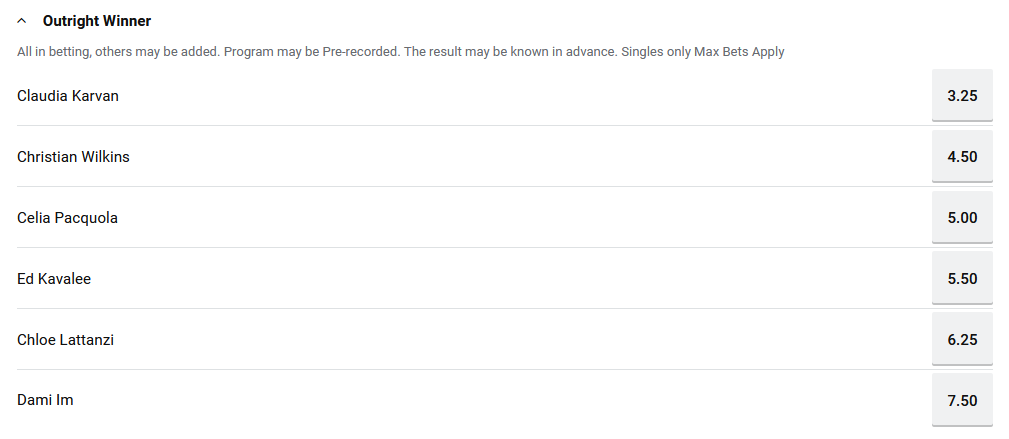Click the Singles only Max Bets Apply note
Viewport: 1009px width, 439px height.
coord(702,52)
